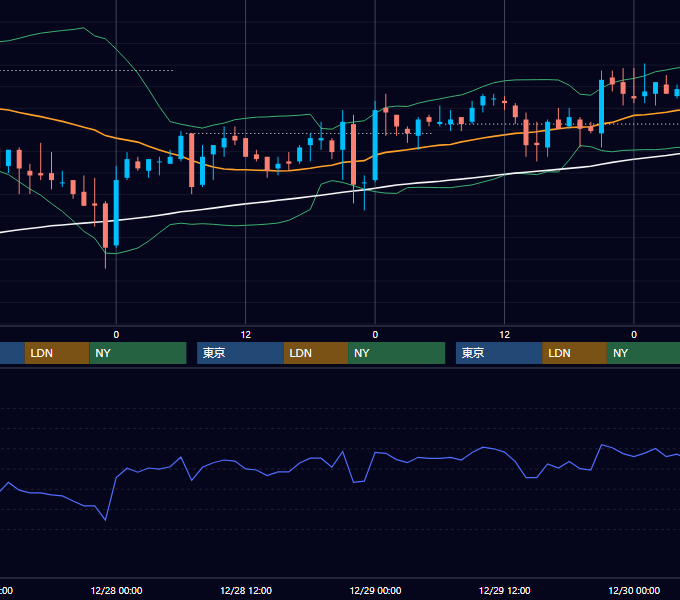The width and height of the screenshot is (680, 600).
Task: Select the NY session bar starting before 12/30 00:00
Action: coord(643,353)
